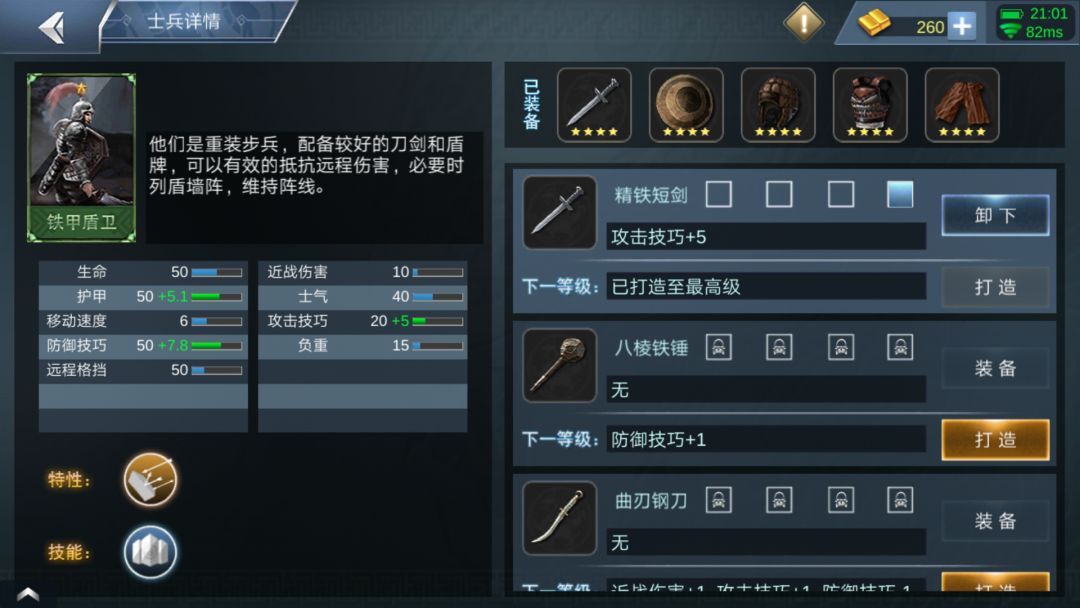Select the equipped leather leggings slot
This screenshot has height=608, width=1080.
[x=962, y=105]
